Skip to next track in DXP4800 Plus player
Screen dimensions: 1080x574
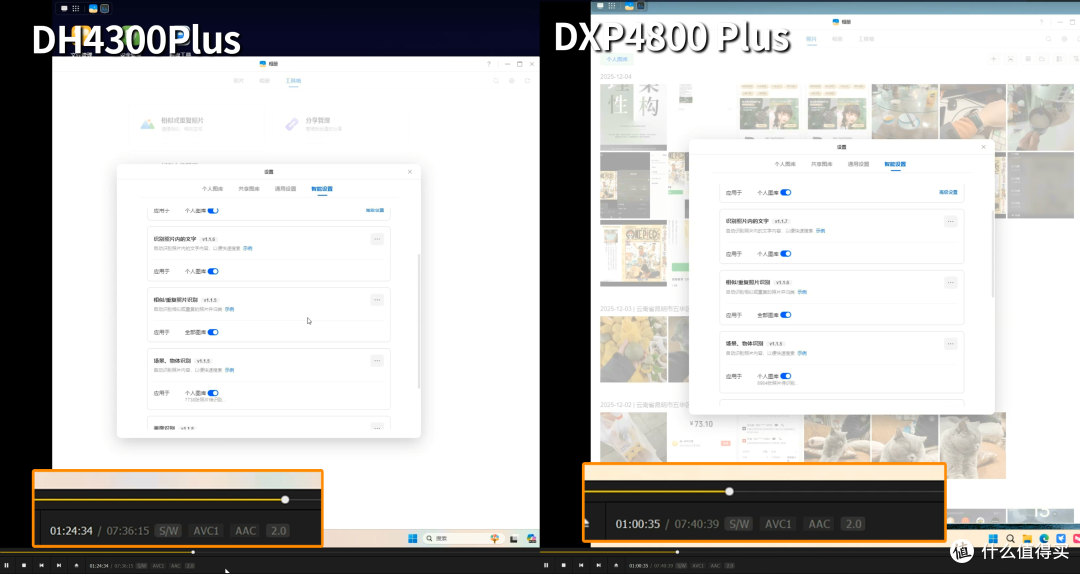[599, 565]
